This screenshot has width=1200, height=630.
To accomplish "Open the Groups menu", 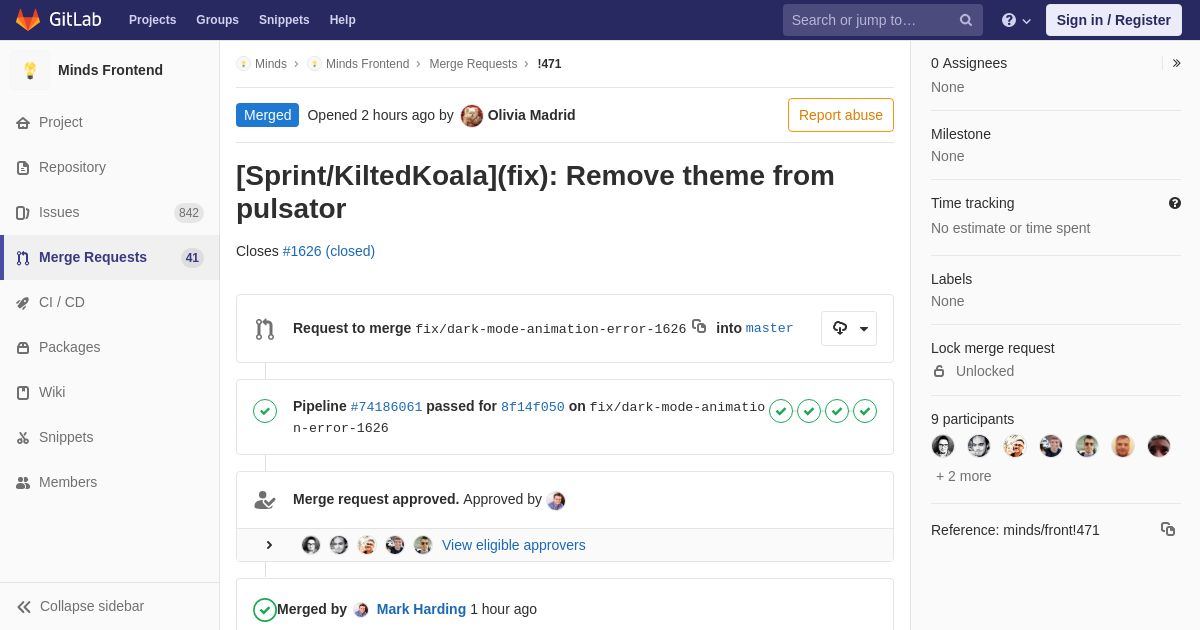I will [x=217, y=20].
